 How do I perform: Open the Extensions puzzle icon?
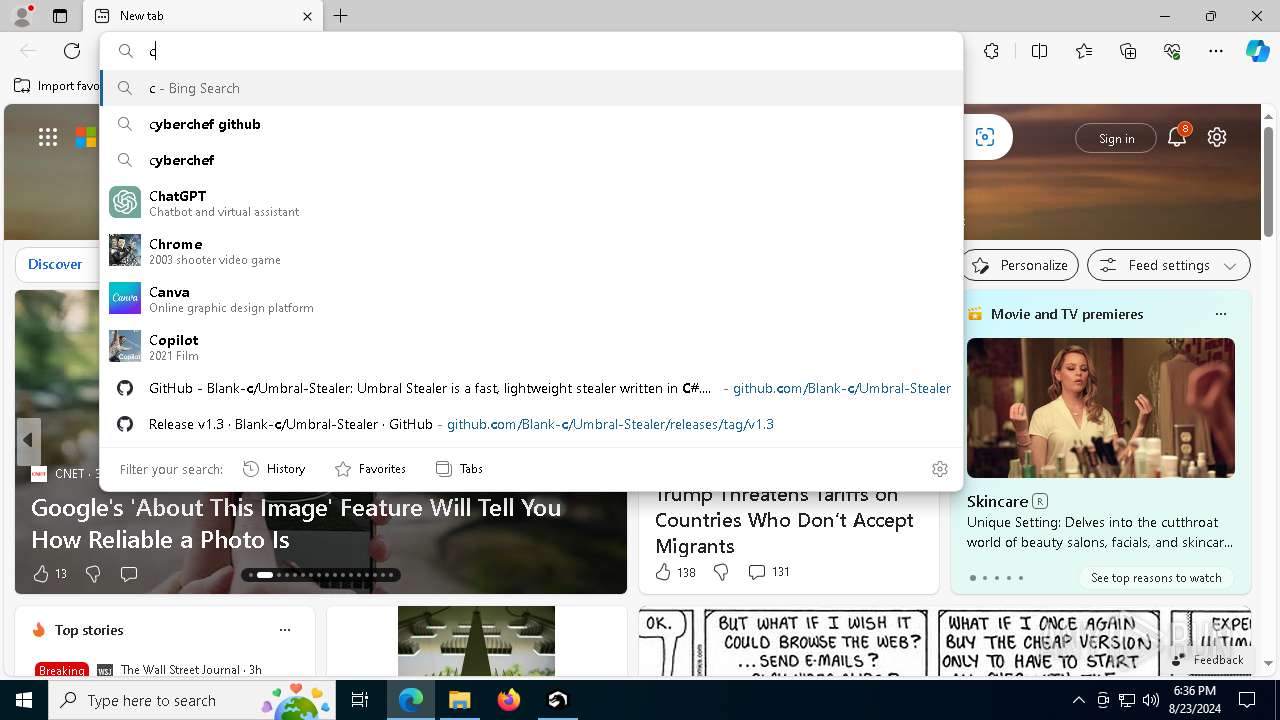(x=991, y=51)
